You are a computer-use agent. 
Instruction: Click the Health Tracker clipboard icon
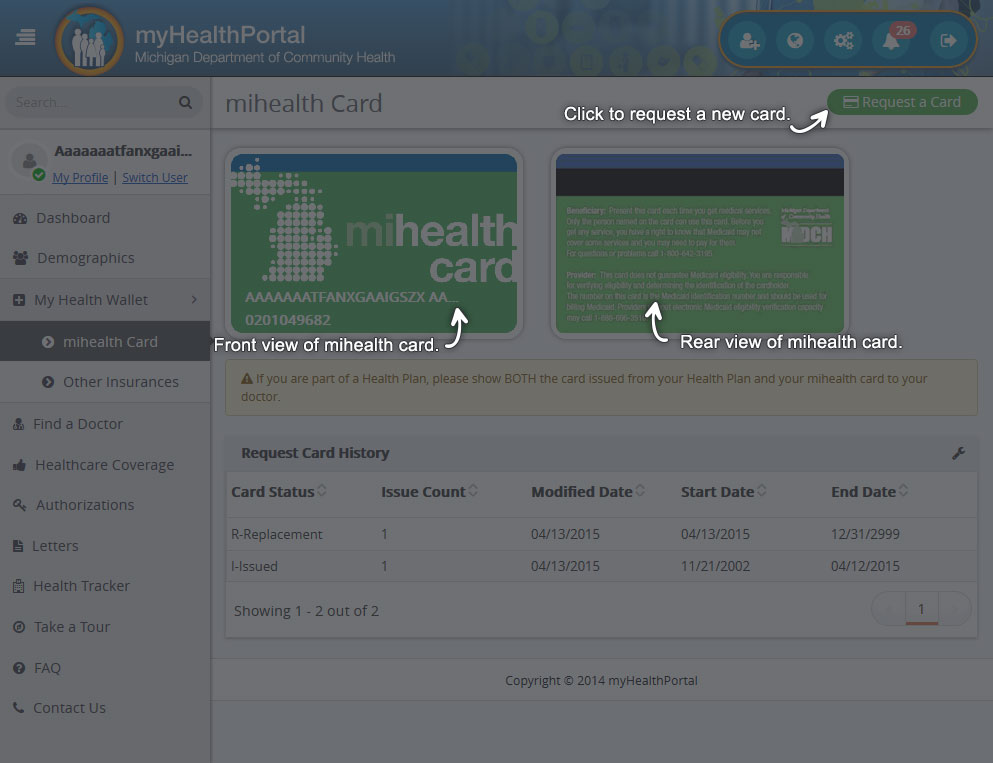(x=18, y=586)
